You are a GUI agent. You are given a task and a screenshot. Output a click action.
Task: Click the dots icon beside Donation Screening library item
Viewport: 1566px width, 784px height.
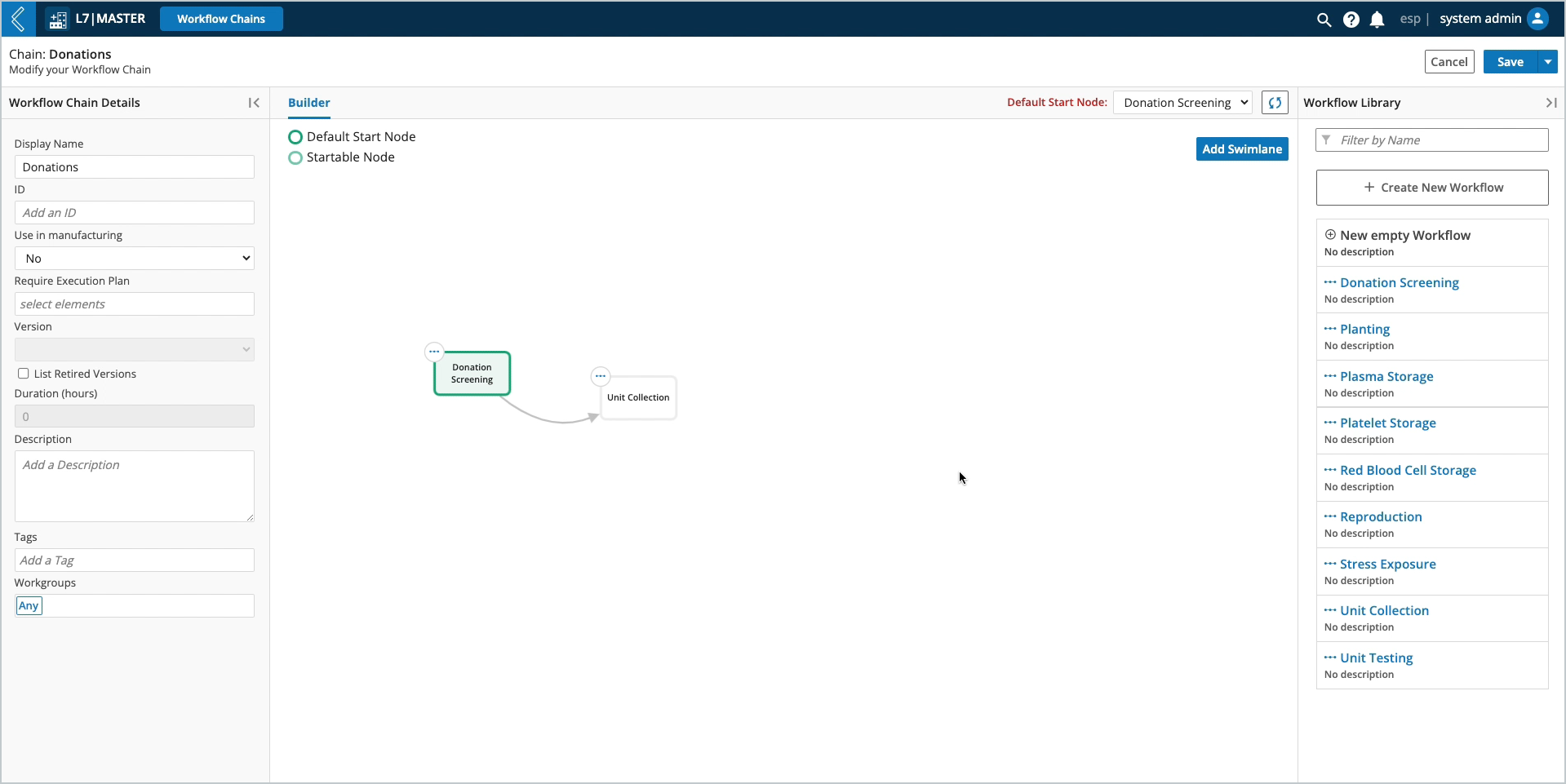[1330, 282]
